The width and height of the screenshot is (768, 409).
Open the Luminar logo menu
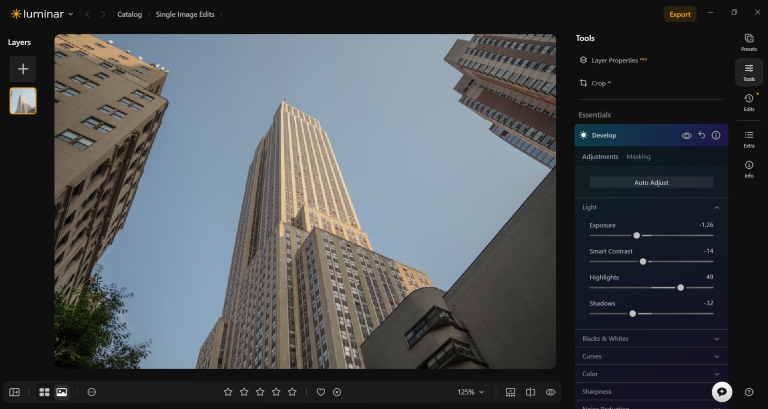(42, 14)
